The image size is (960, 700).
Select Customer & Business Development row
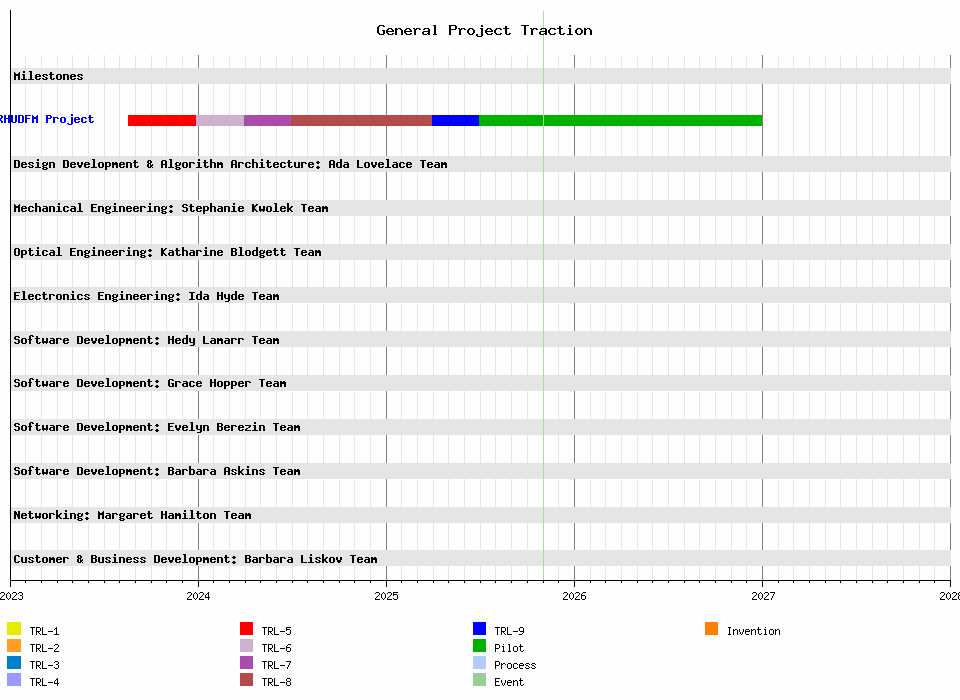point(195,559)
